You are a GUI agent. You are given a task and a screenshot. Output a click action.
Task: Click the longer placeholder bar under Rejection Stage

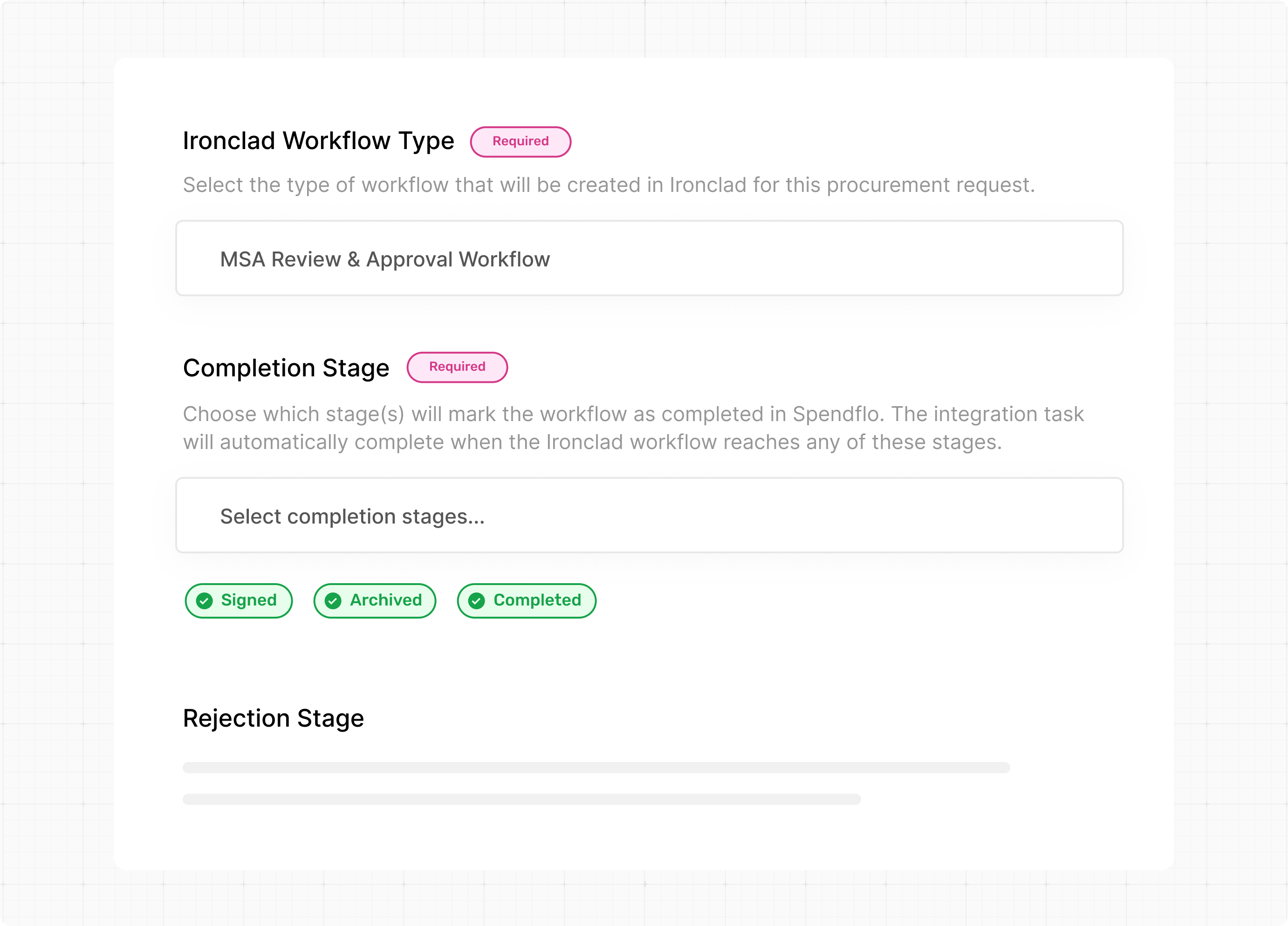coord(596,768)
